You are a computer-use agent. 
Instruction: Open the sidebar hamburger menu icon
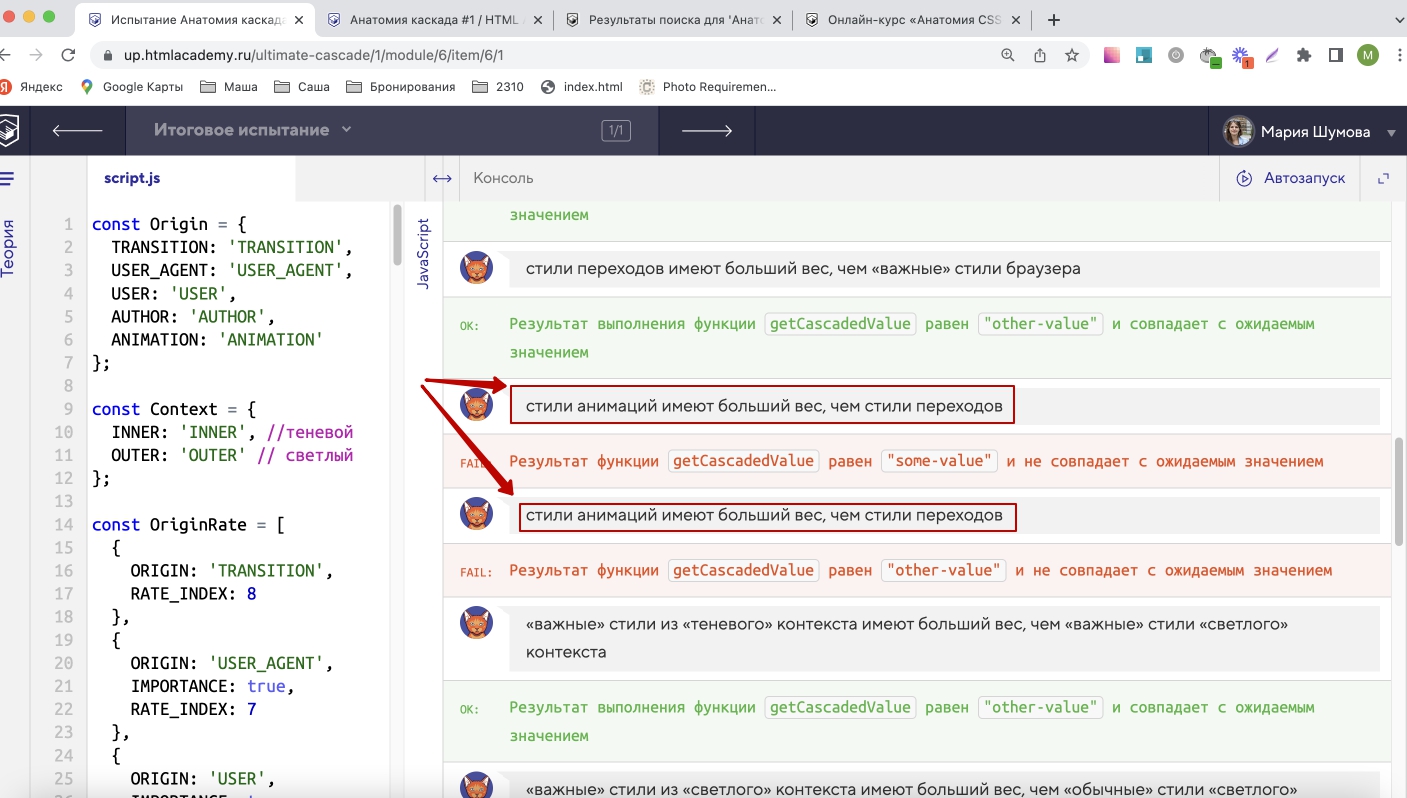click(x=7, y=179)
